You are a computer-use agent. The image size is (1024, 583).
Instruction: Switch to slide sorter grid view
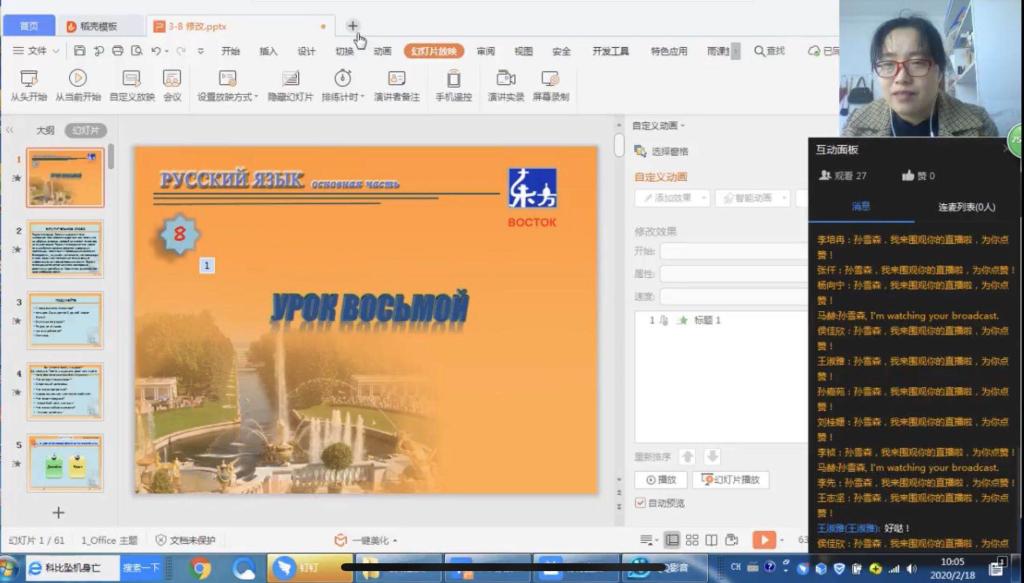[692, 540]
